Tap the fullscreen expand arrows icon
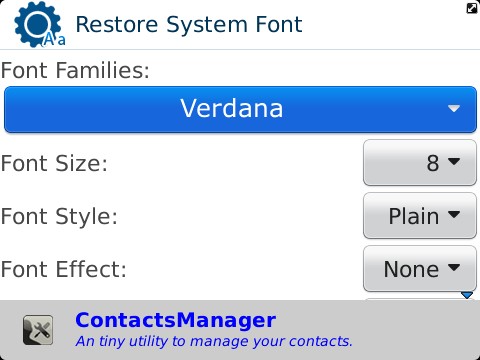 pos(472,8)
